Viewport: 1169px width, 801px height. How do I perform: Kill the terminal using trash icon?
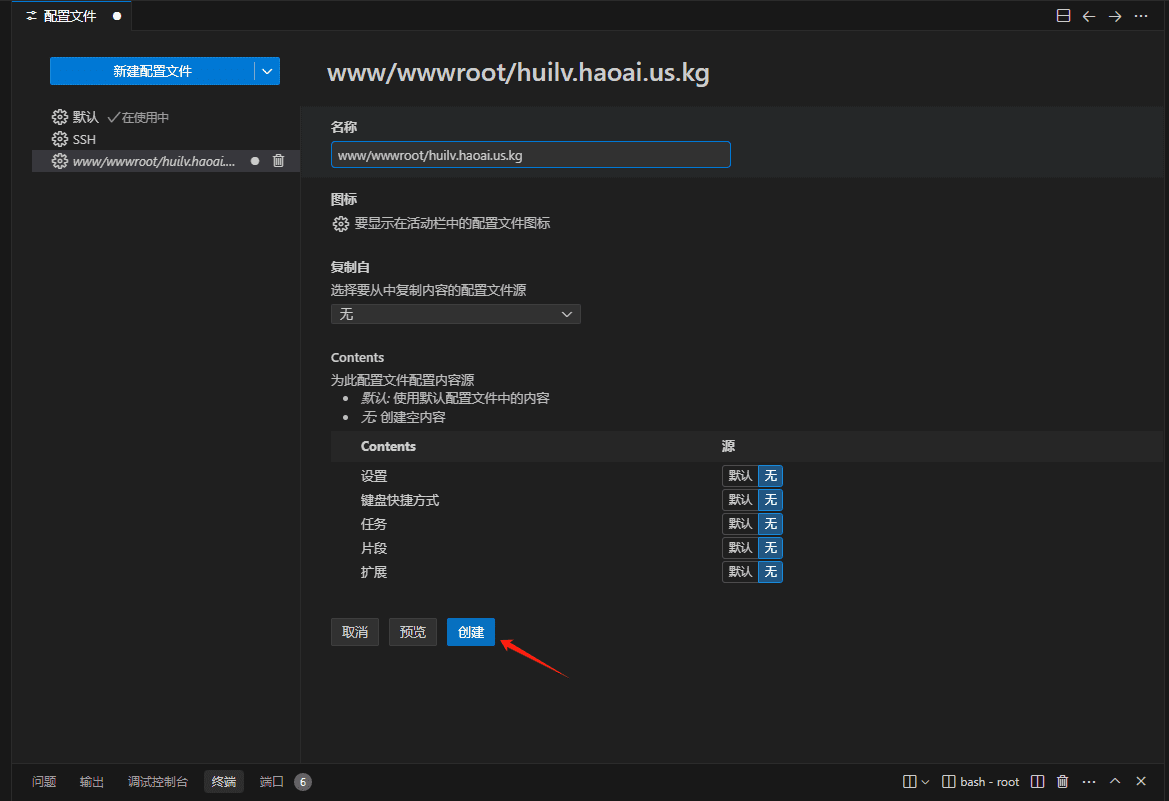point(1062,782)
